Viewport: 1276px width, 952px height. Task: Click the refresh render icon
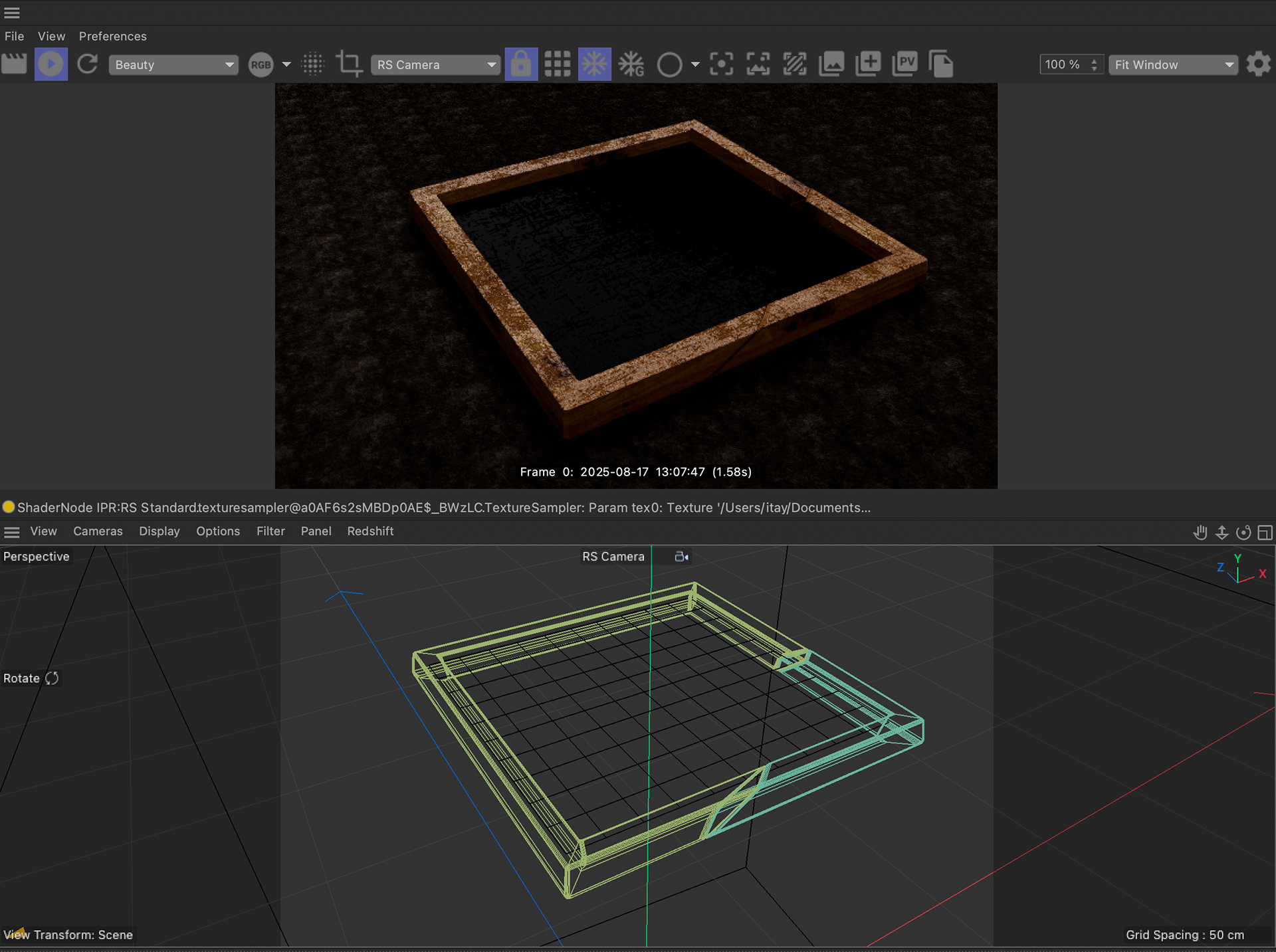87,64
